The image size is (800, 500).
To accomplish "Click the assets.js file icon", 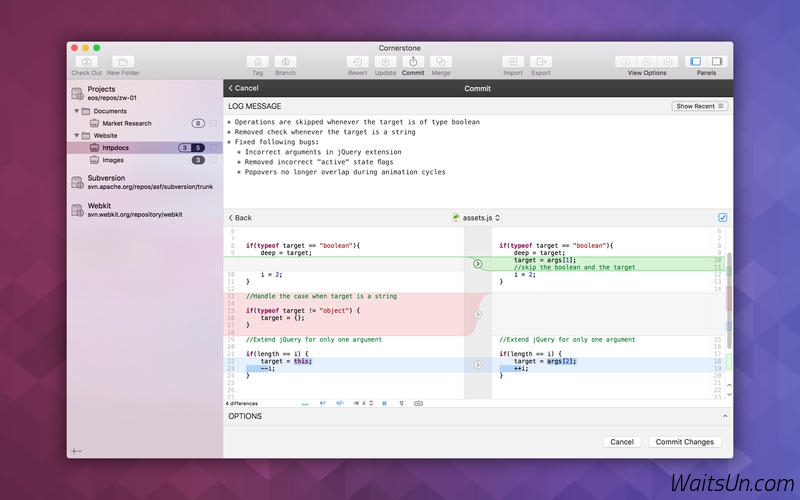I will [x=456, y=218].
